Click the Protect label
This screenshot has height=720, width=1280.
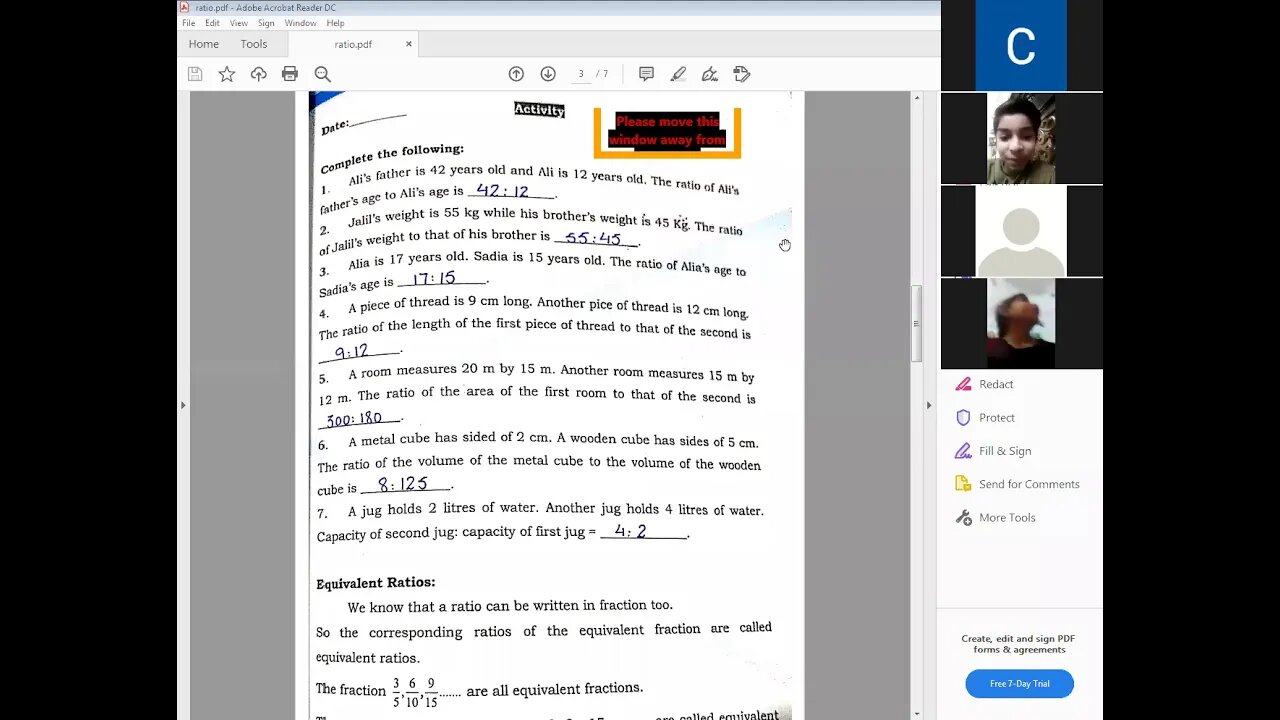pyautogui.click(x=997, y=418)
